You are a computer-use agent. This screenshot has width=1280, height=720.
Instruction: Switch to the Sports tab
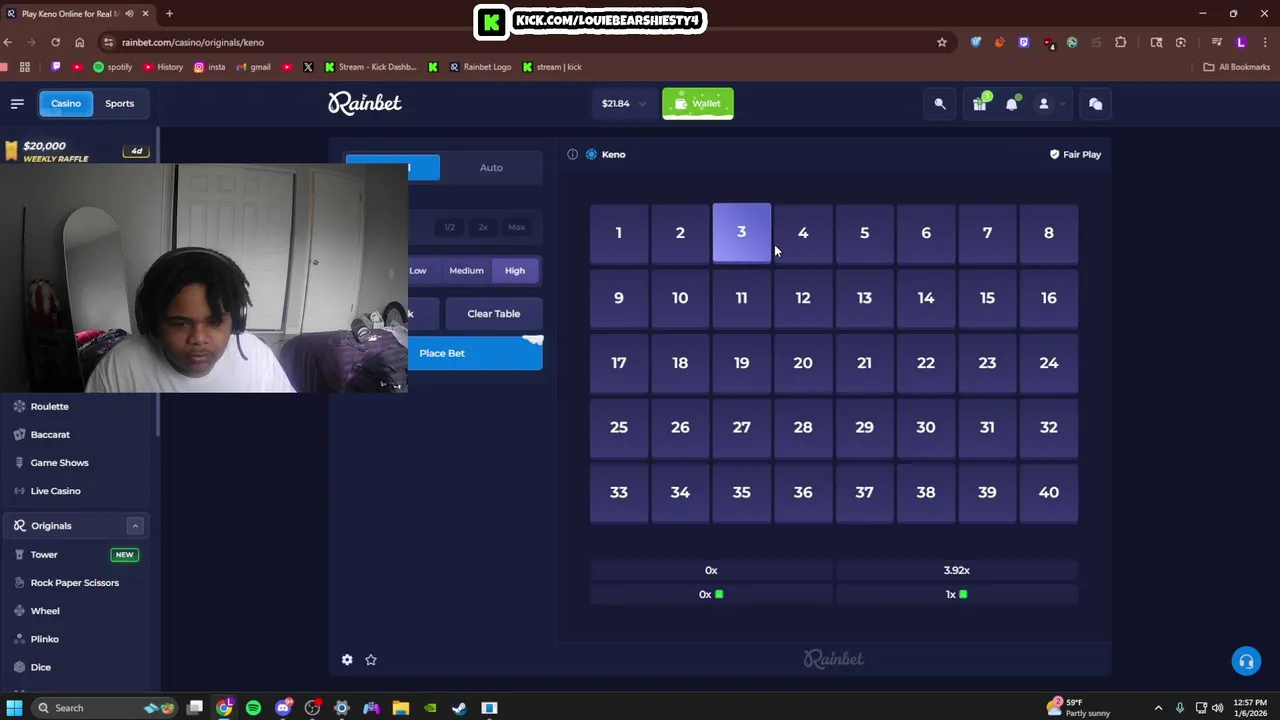[x=119, y=103]
